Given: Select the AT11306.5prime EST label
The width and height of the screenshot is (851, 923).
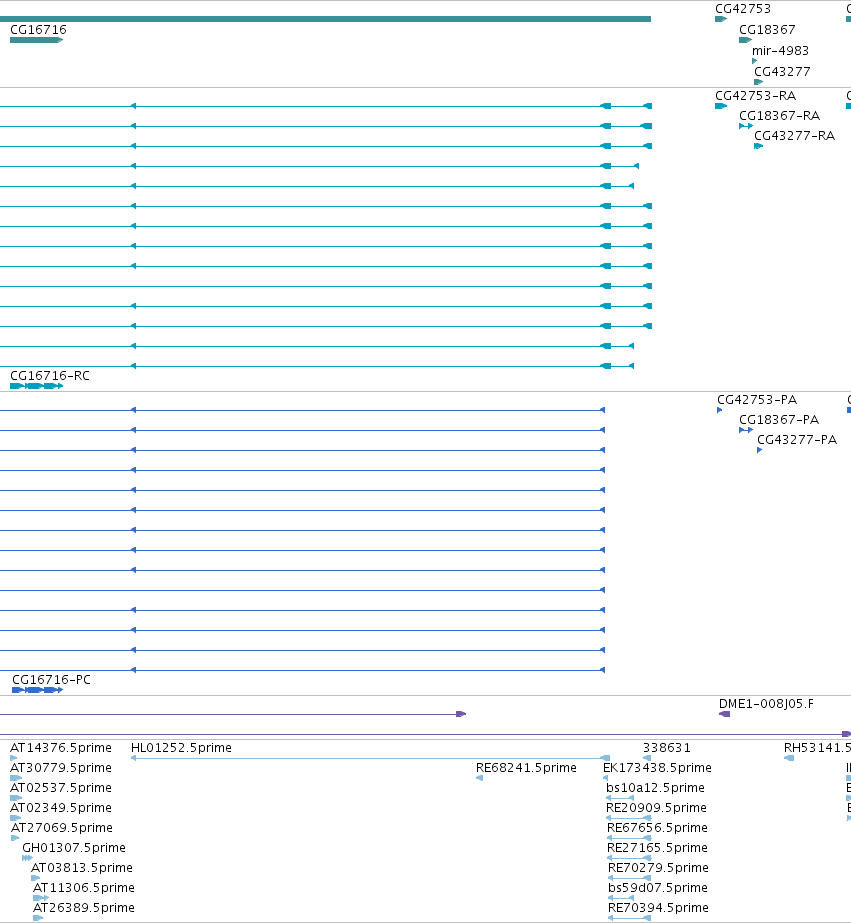Looking at the screenshot, I should click(x=84, y=888).
